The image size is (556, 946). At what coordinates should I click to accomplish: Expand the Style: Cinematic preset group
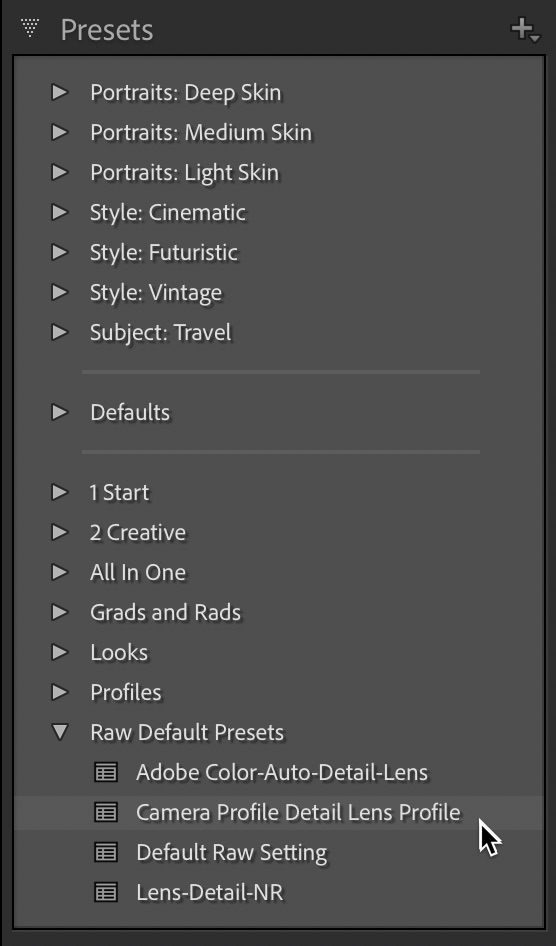tap(60, 212)
